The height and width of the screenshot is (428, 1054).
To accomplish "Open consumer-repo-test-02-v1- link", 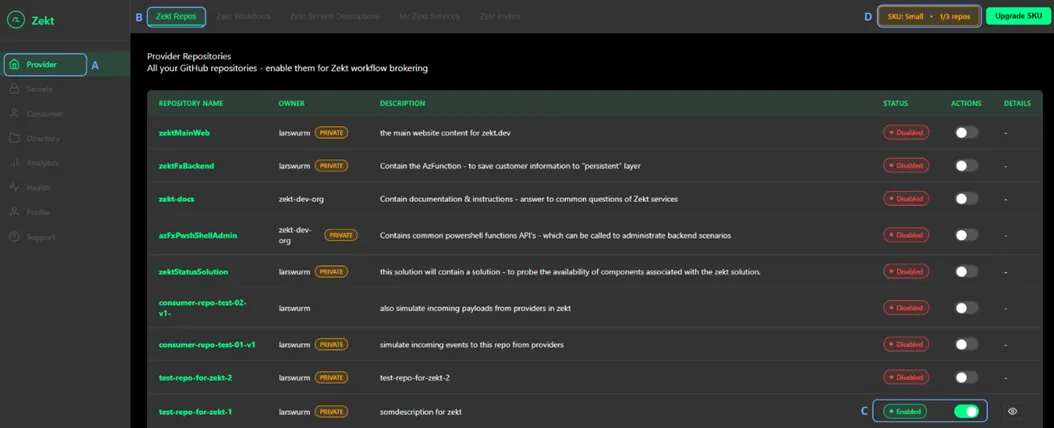I will tap(202, 308).
